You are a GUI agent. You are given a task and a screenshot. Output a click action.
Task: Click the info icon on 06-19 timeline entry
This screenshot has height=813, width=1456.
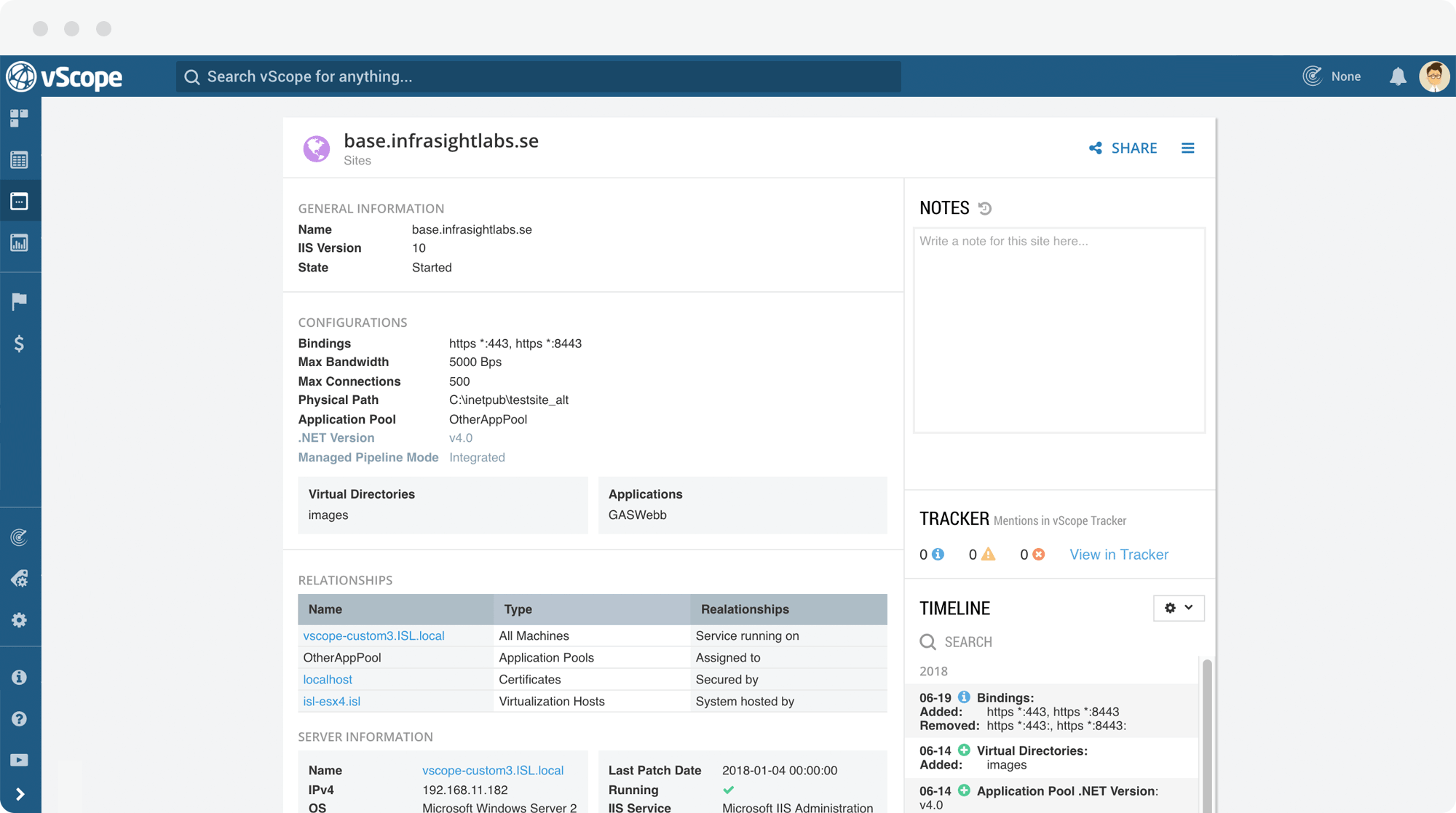click(964, 697)
